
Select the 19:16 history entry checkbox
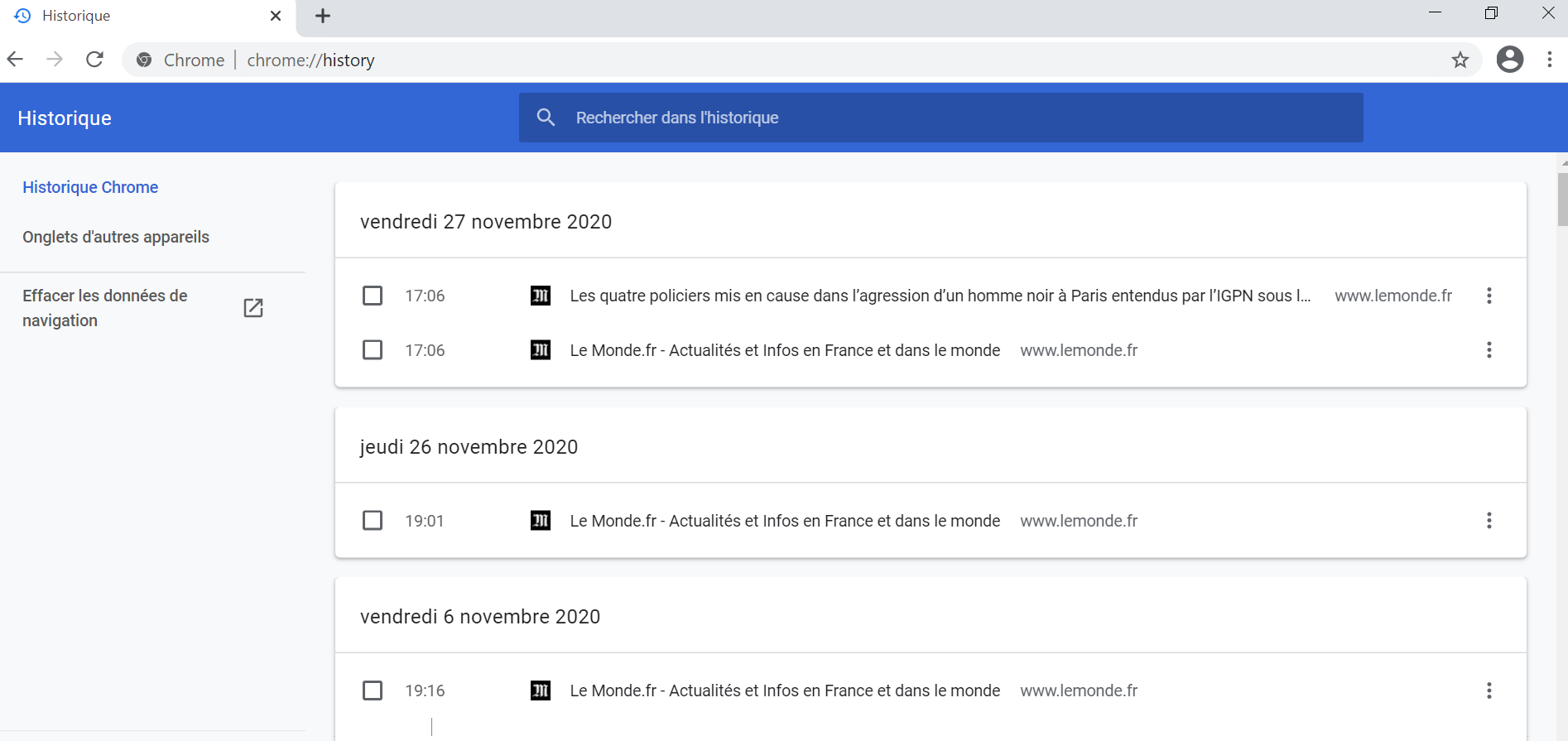point(373,690)
